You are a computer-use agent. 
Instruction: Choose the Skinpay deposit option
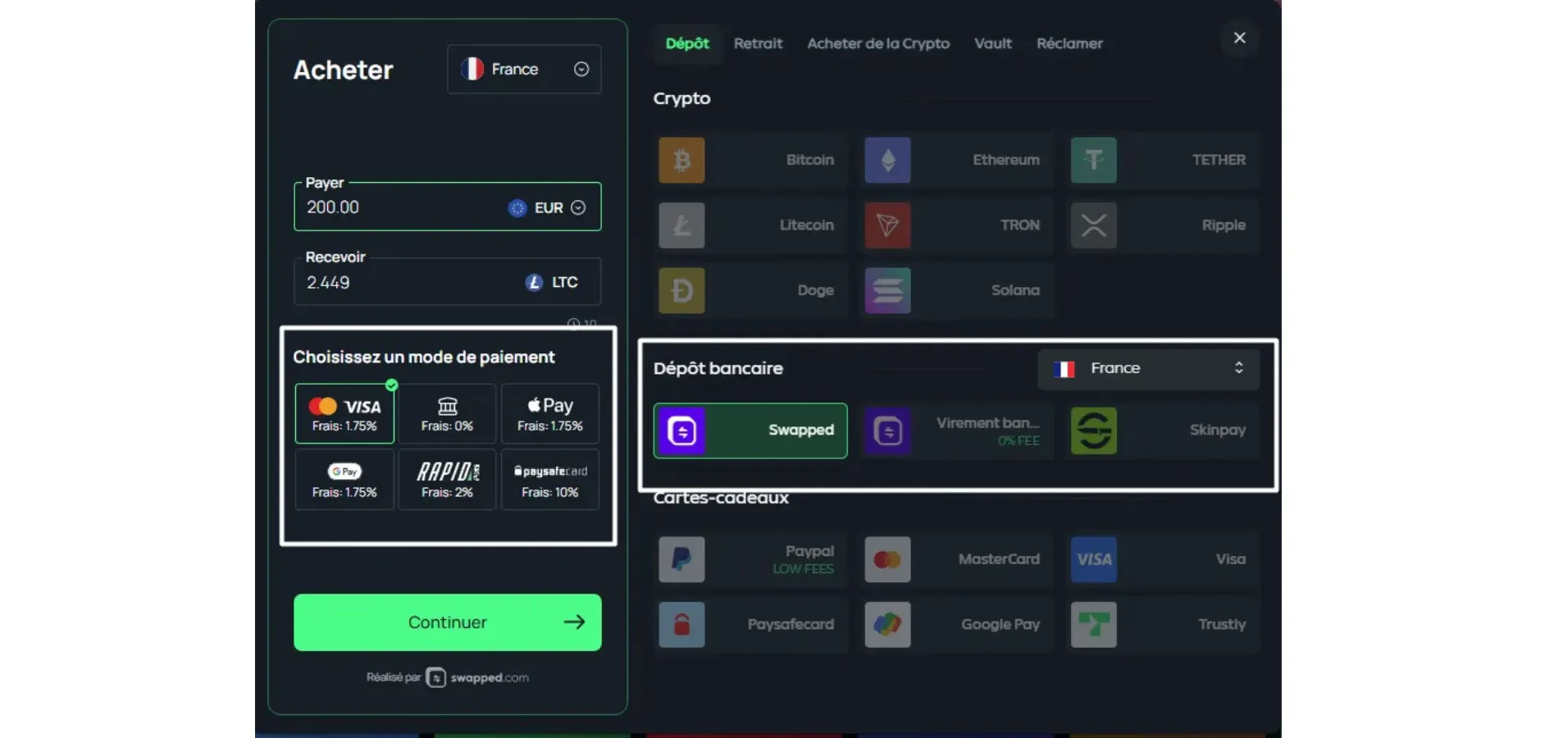tap(1163, 430)
